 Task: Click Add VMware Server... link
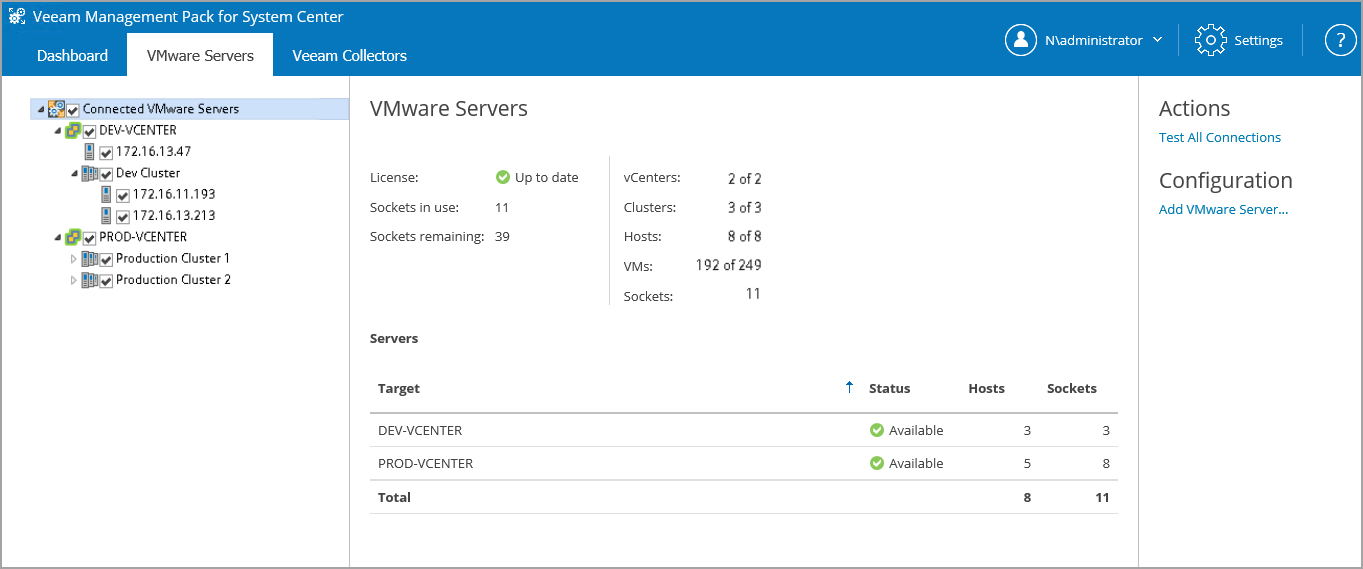(x=1223, y=209)
